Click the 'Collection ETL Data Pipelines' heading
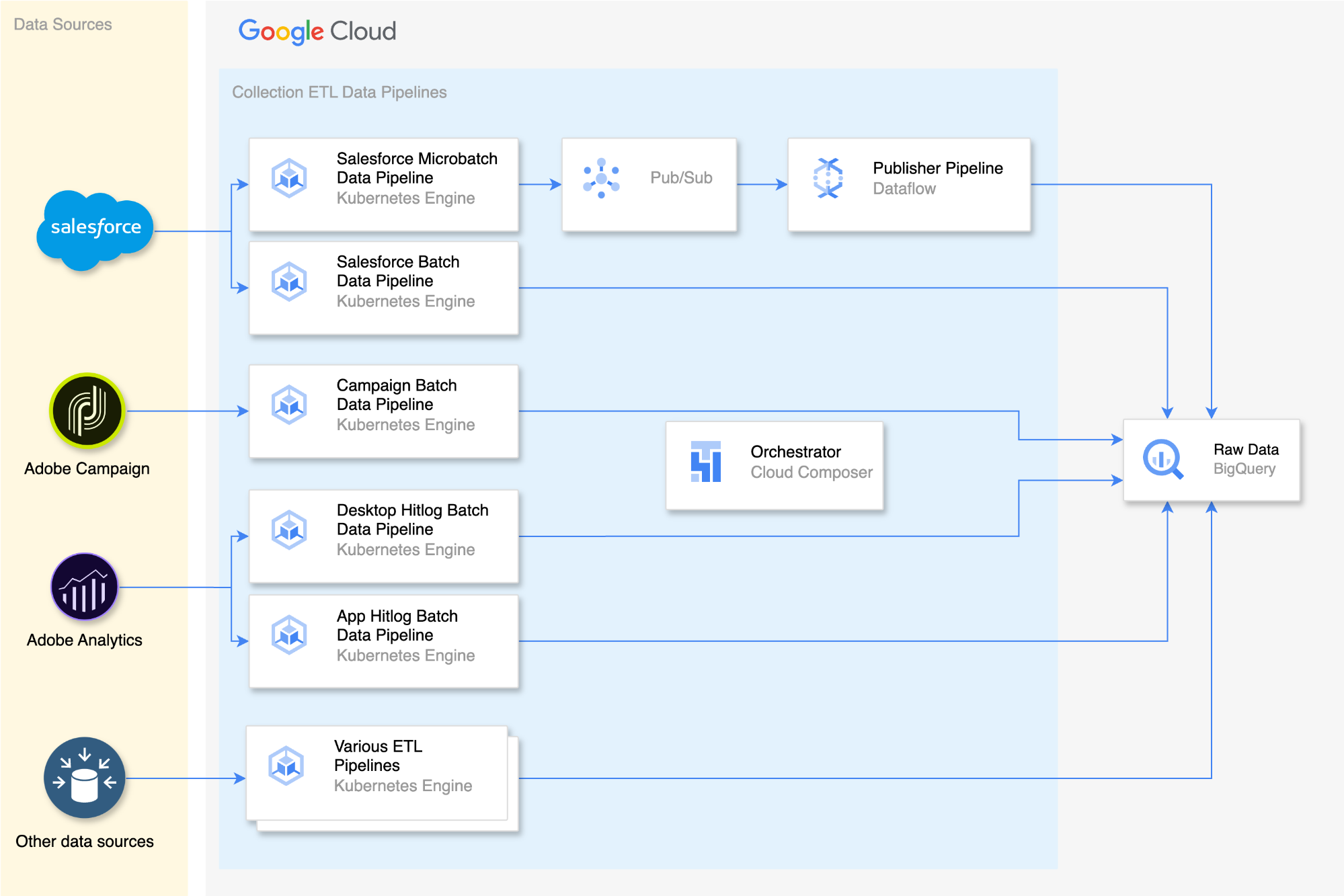 340,92
